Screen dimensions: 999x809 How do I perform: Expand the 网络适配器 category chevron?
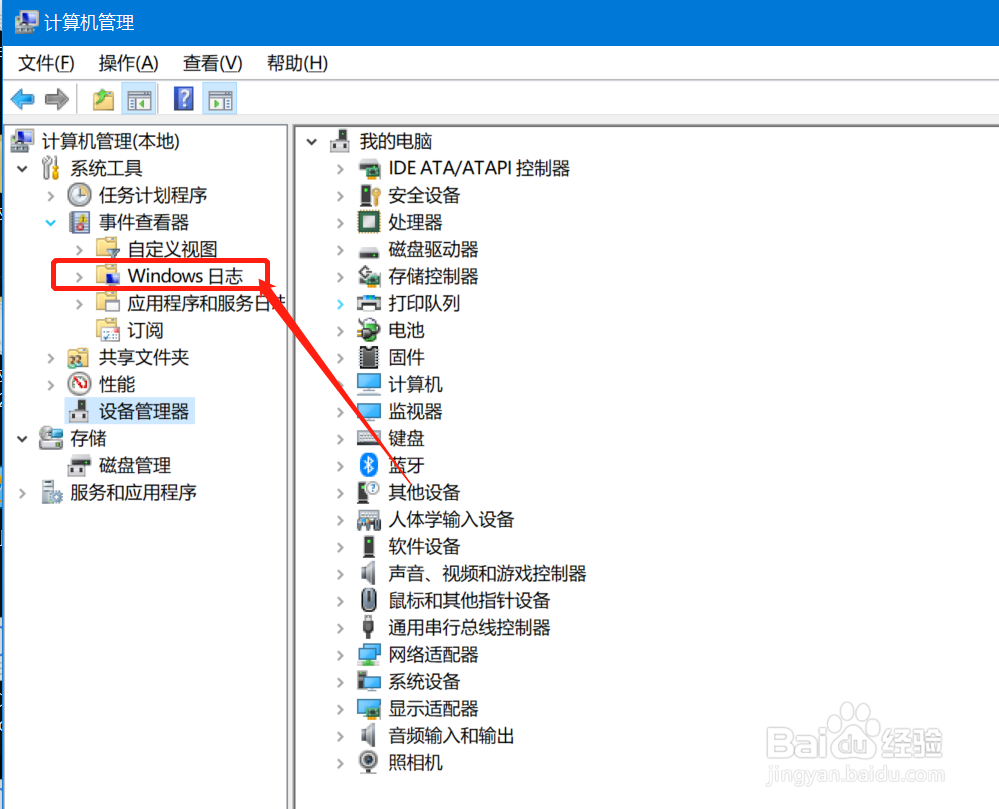[339, 654]
